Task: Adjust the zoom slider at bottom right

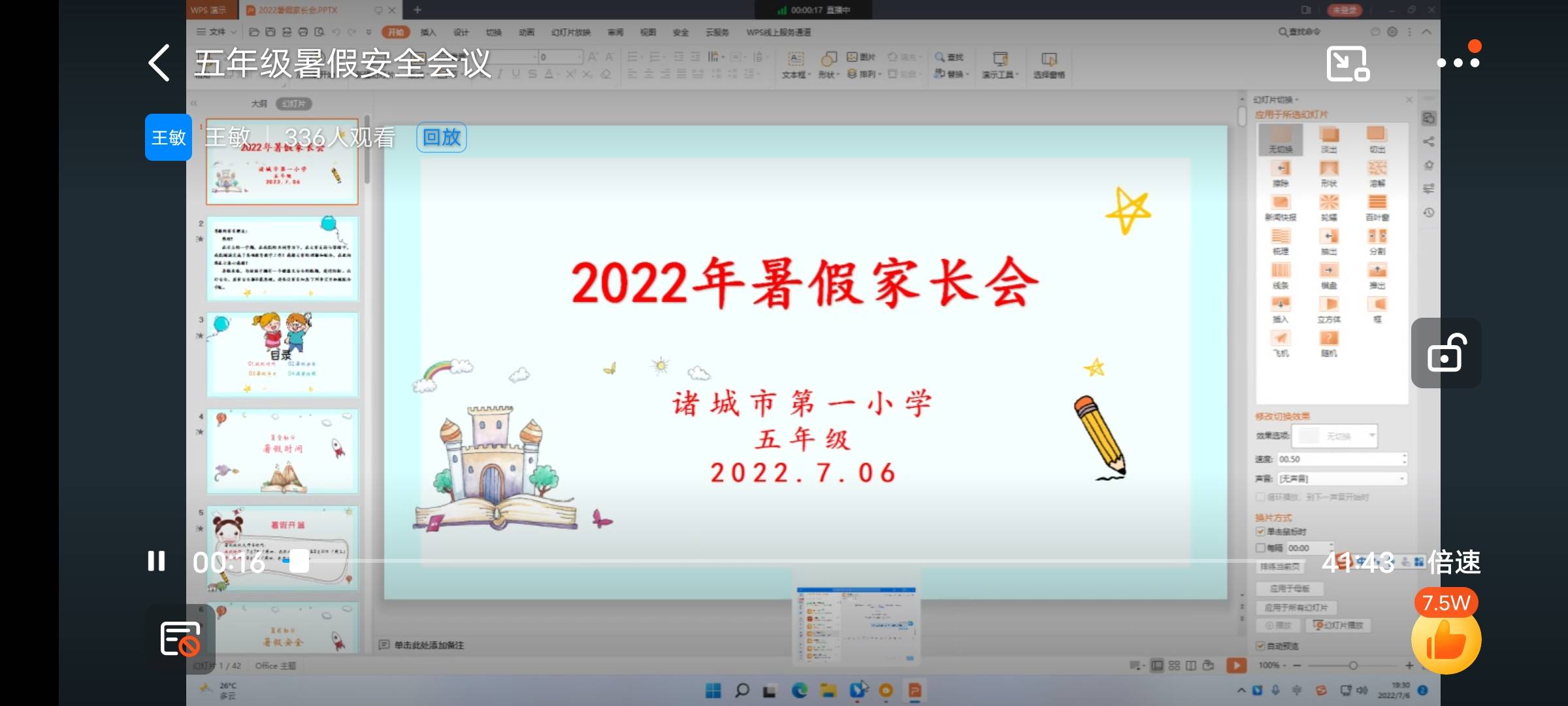Action: 1352,665
